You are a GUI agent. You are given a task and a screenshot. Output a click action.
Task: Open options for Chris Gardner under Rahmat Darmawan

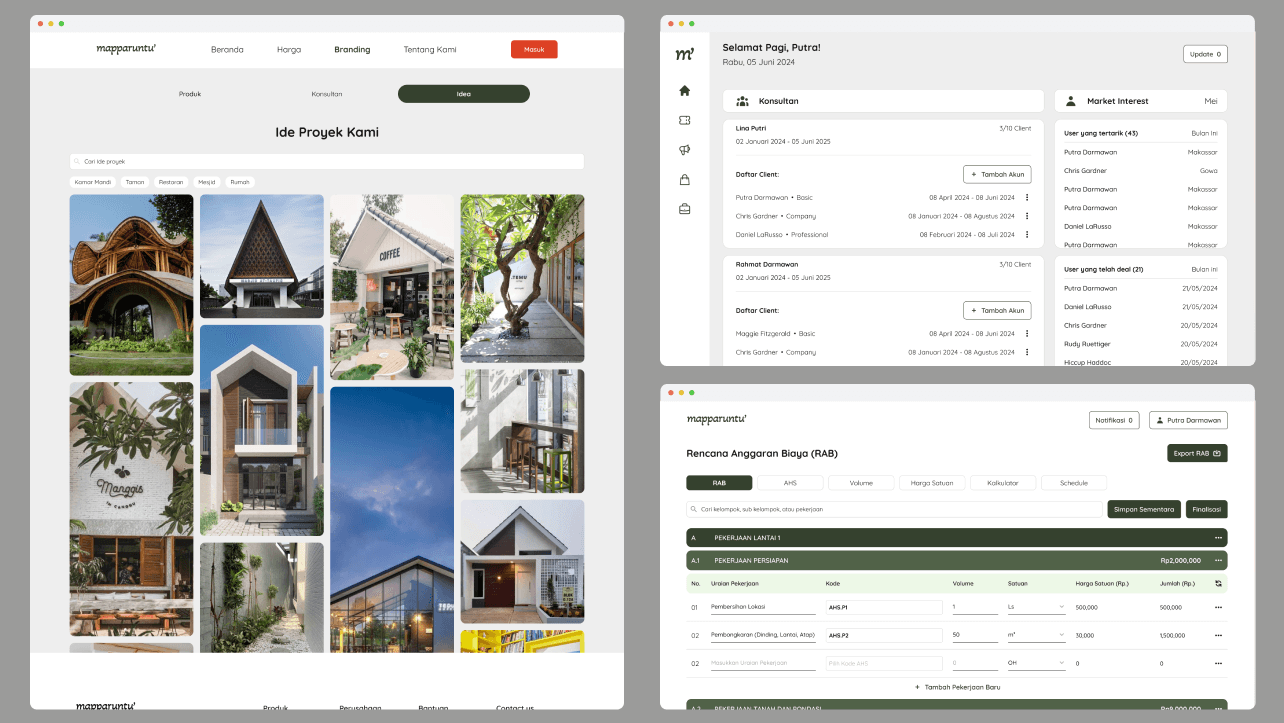tap(1027, 352)
